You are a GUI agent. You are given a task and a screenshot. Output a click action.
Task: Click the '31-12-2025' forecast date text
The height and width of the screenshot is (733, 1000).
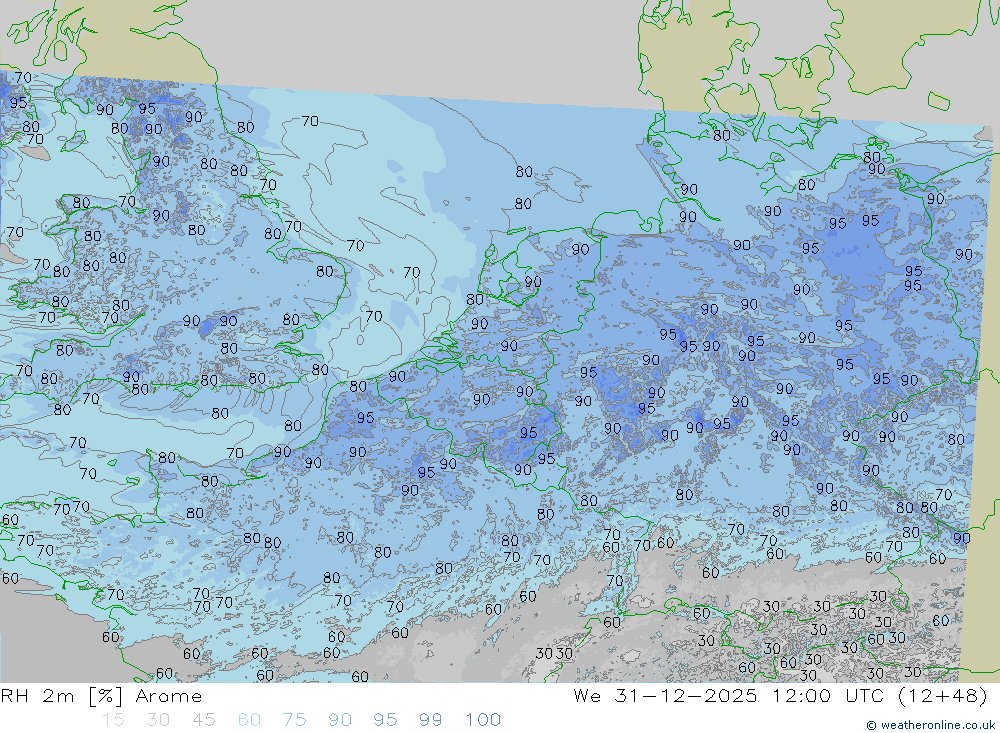686,696
